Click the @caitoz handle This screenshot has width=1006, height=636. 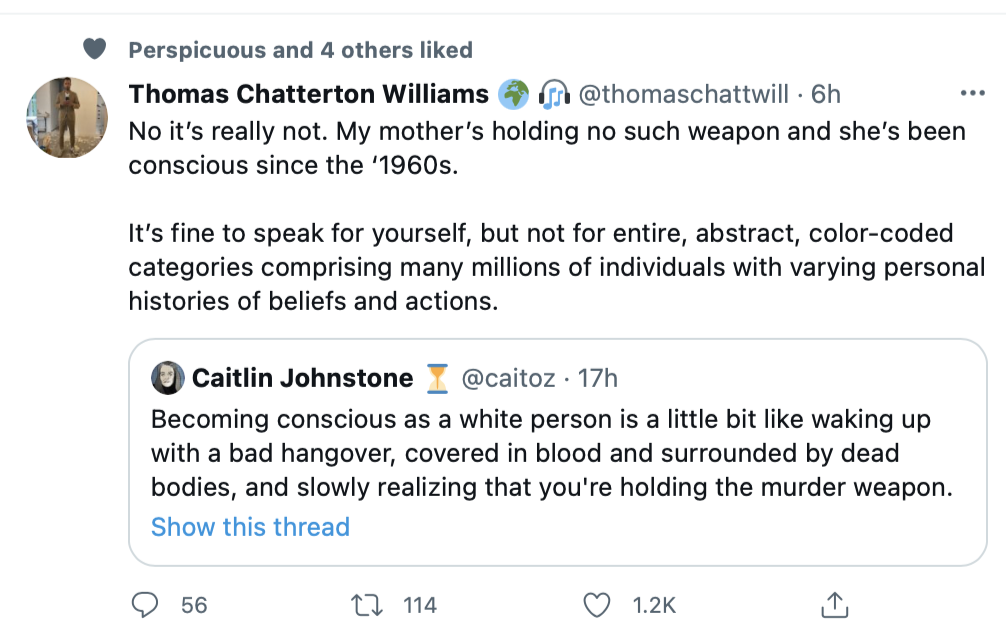click(x=508, y=378)
